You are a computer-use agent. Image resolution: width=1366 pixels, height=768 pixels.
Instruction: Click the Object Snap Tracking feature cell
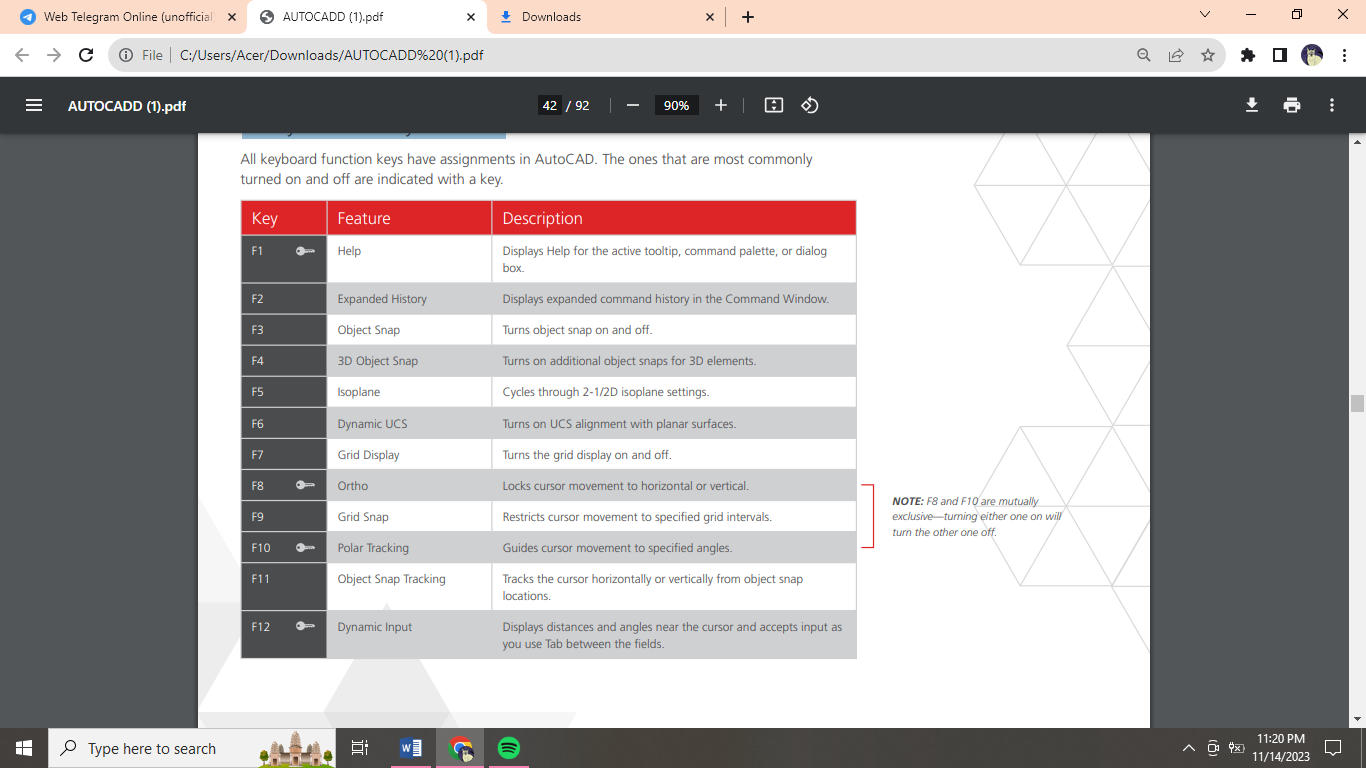(409, 587)
